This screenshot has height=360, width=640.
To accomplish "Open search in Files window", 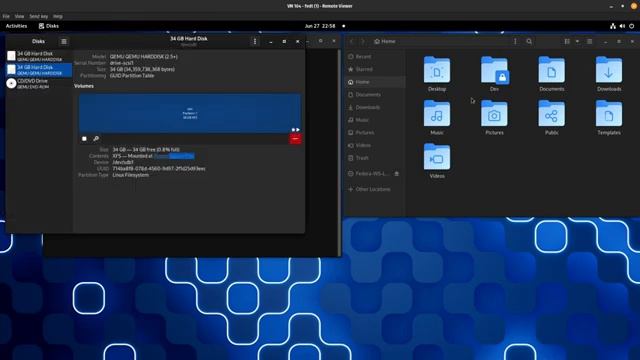I will [529, 41].
